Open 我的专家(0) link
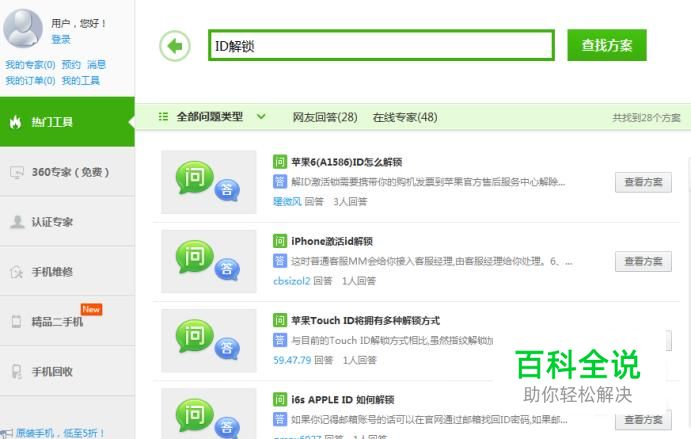 (30, 65)
